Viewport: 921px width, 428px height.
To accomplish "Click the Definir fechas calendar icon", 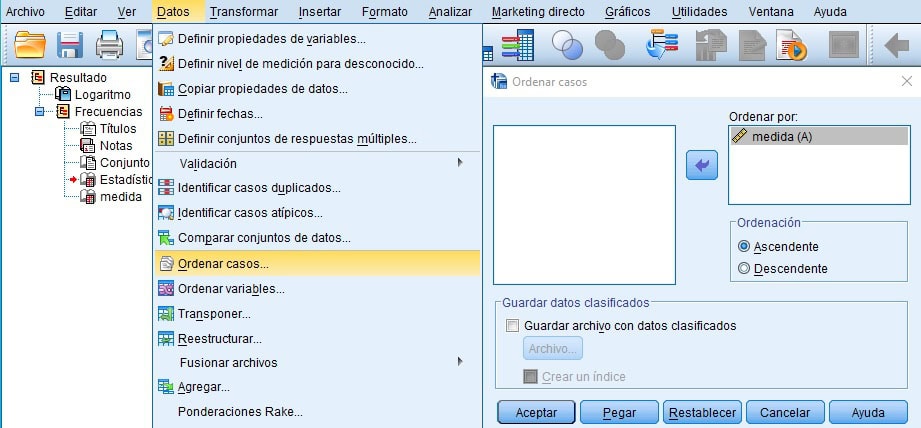I will point(166,114).
